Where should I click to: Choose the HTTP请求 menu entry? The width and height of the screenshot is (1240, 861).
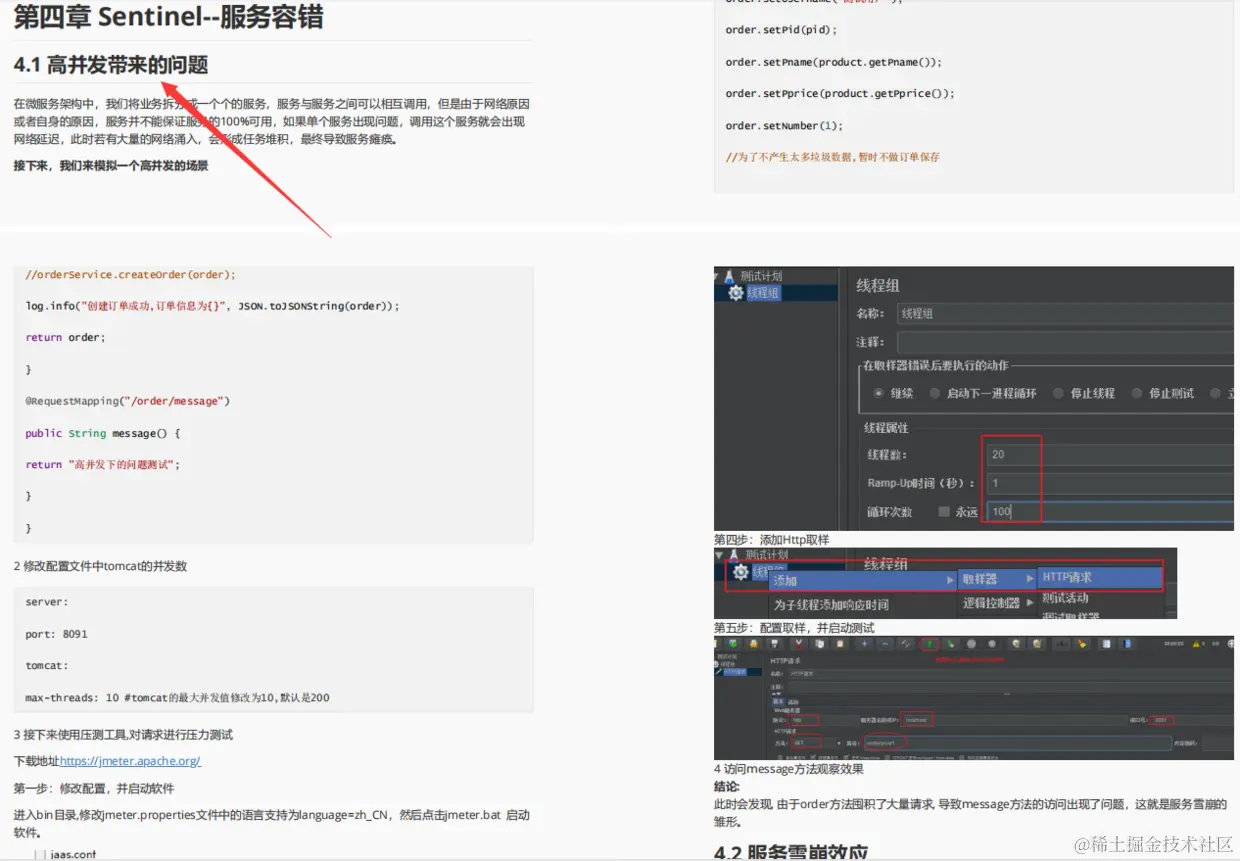click(x=1100, y=577)
